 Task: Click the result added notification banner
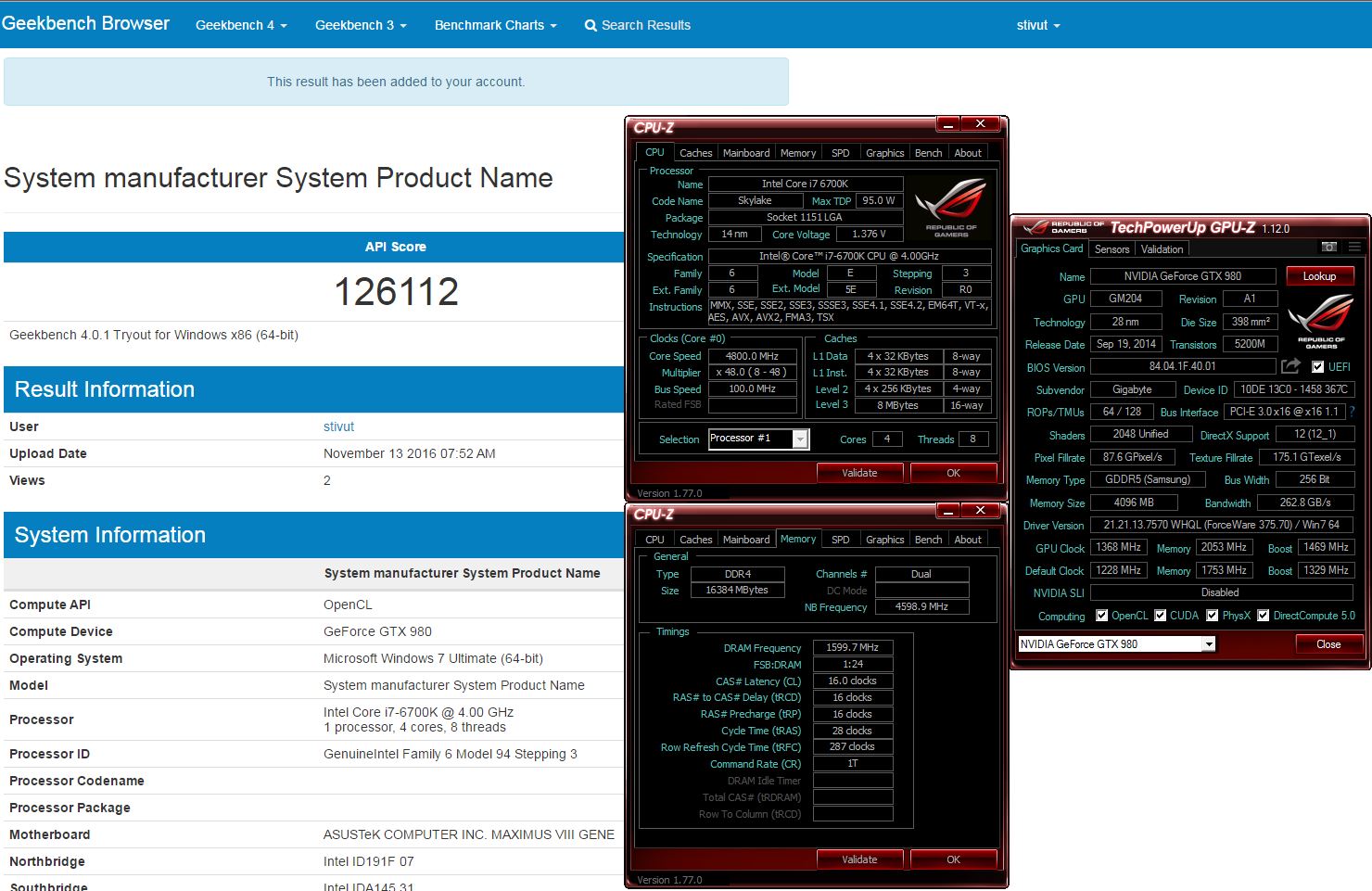pyautogui.click(x=396, y=82)
